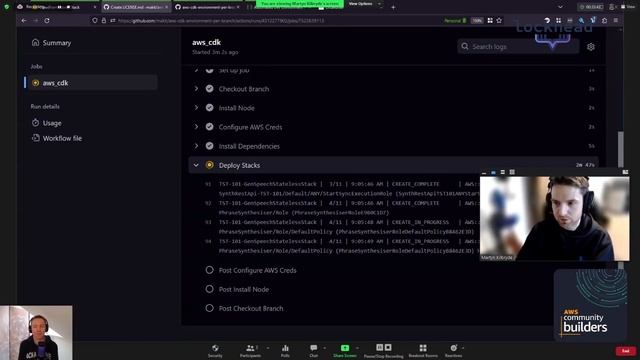Select the grid view icon in video panel
Image resolution: width=640 pixels, height=360 pixels.
(x=512, y=172)
